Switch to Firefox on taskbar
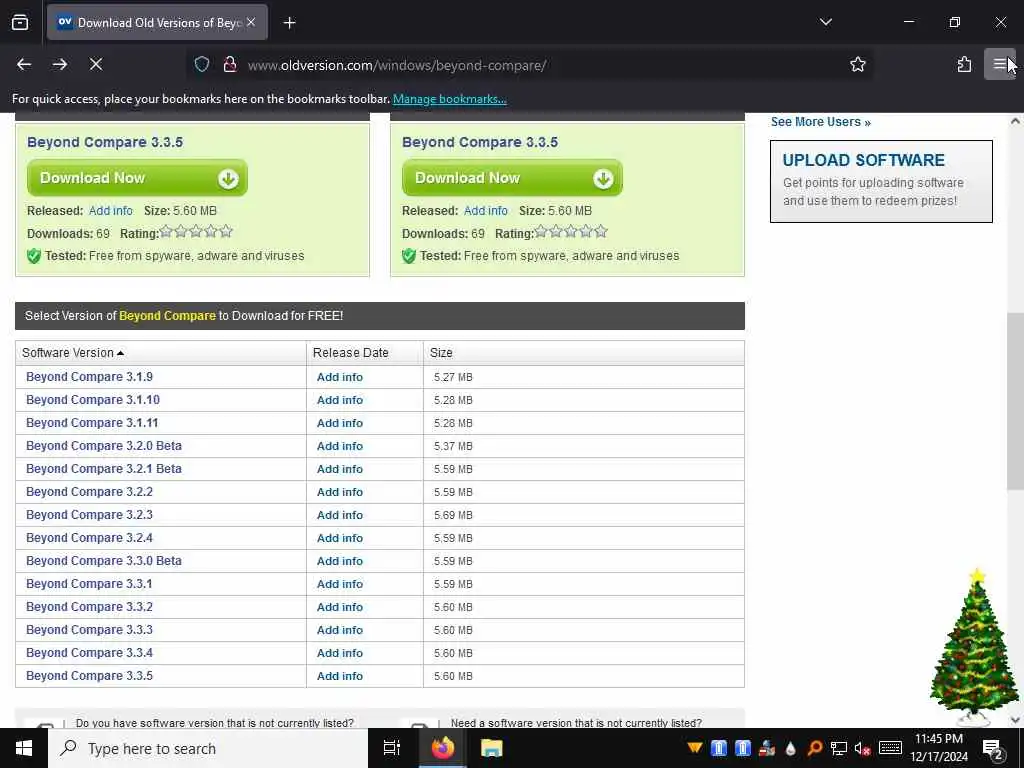 point(442,748)
